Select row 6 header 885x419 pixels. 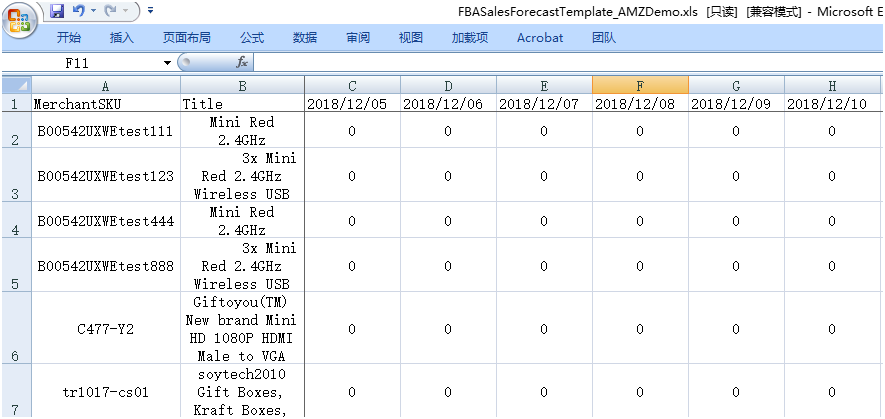14,328
